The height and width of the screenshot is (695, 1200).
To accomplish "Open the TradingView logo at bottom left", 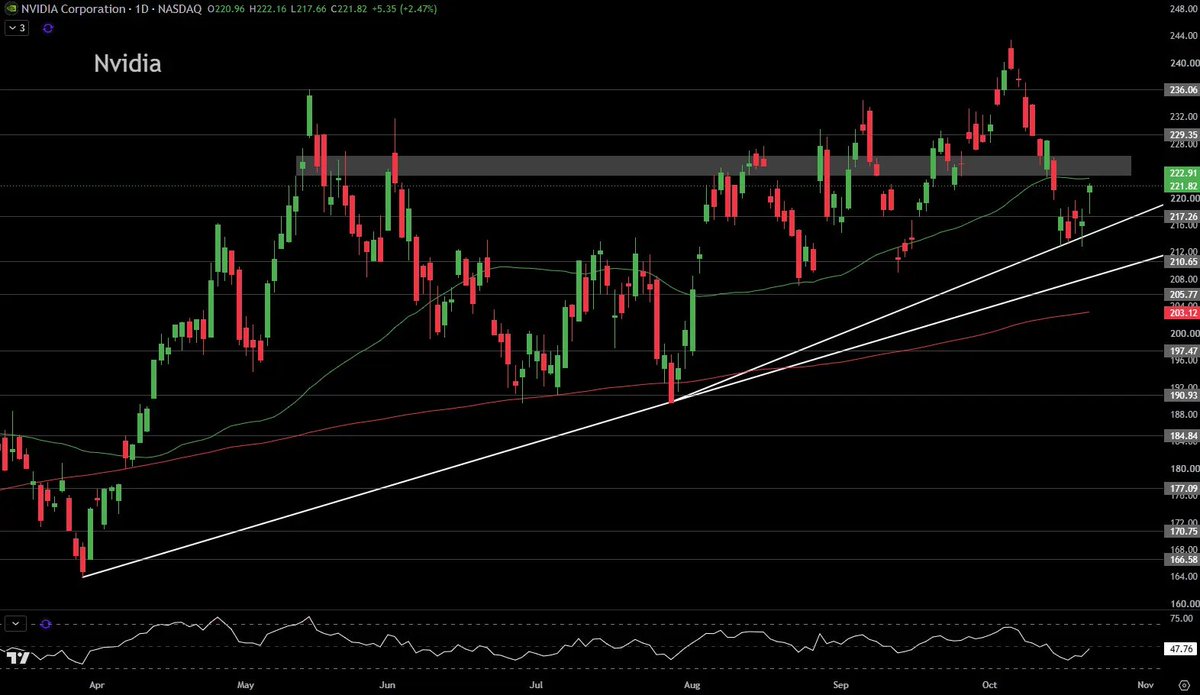I will tap(16, 657).
